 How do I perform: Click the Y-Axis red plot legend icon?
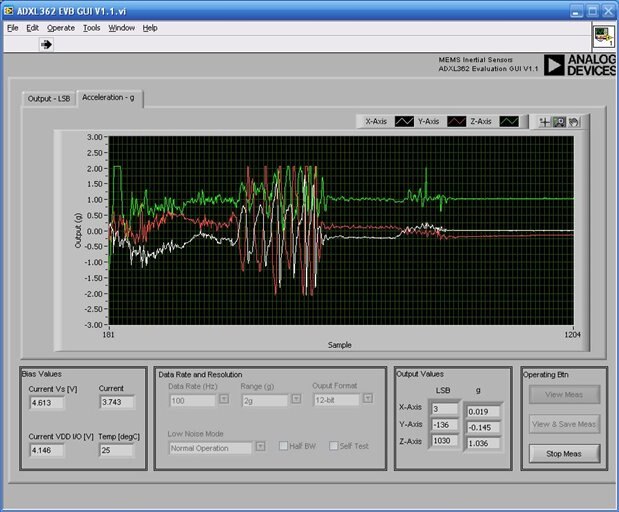456,121
